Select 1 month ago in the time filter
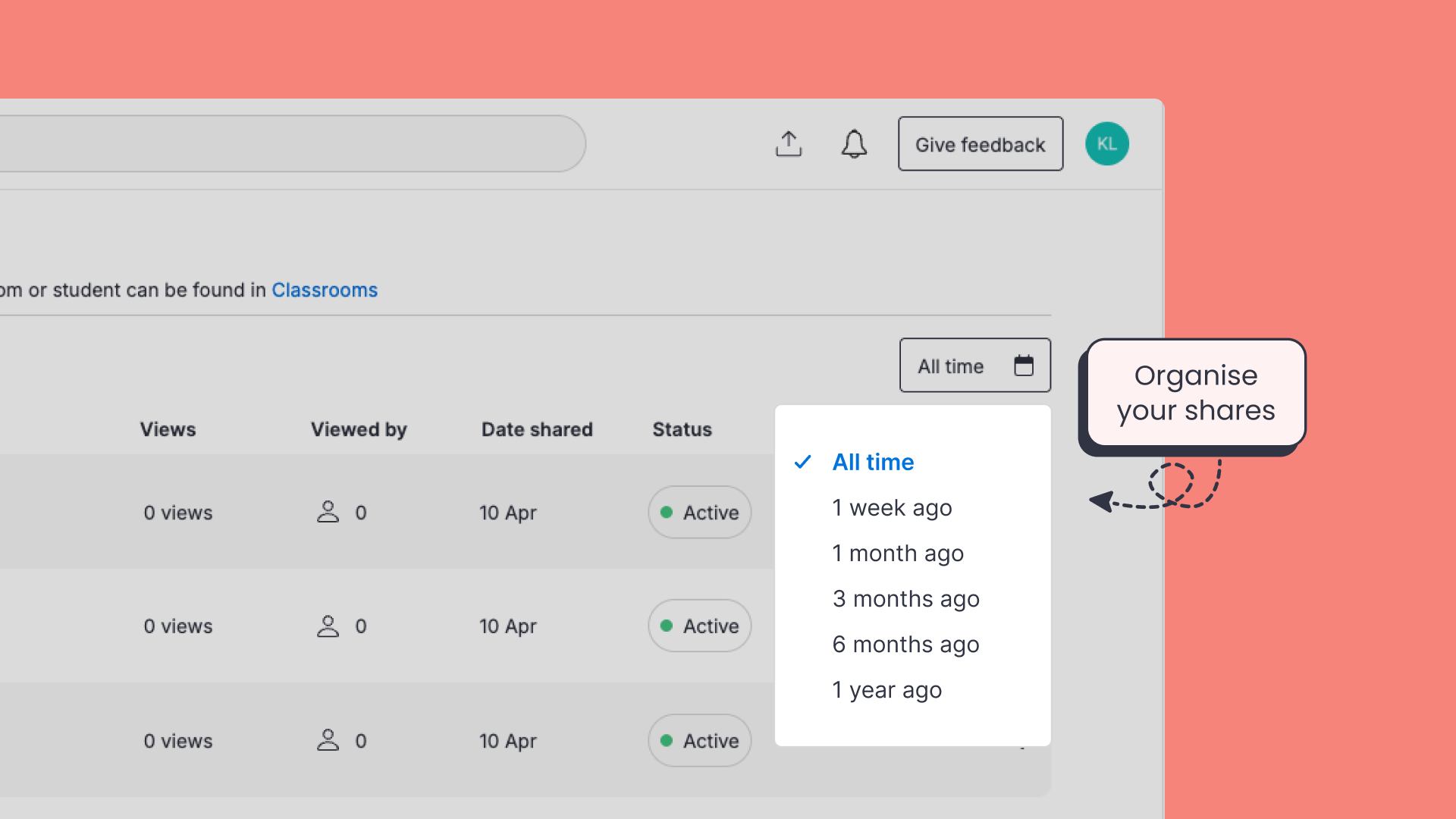Screen dimensions: 1456x819 [898, 553]
